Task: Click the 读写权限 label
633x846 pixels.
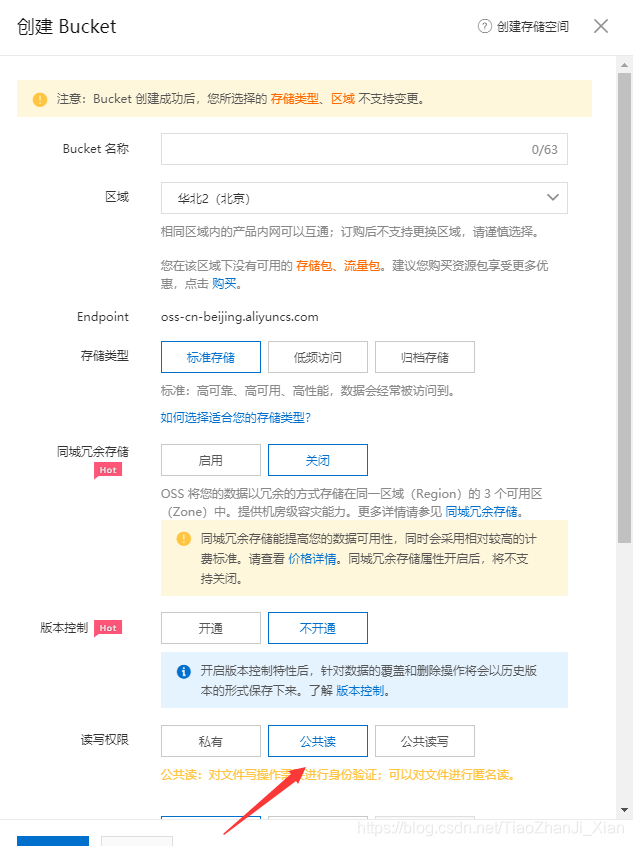Action: (x=105, y=740)
